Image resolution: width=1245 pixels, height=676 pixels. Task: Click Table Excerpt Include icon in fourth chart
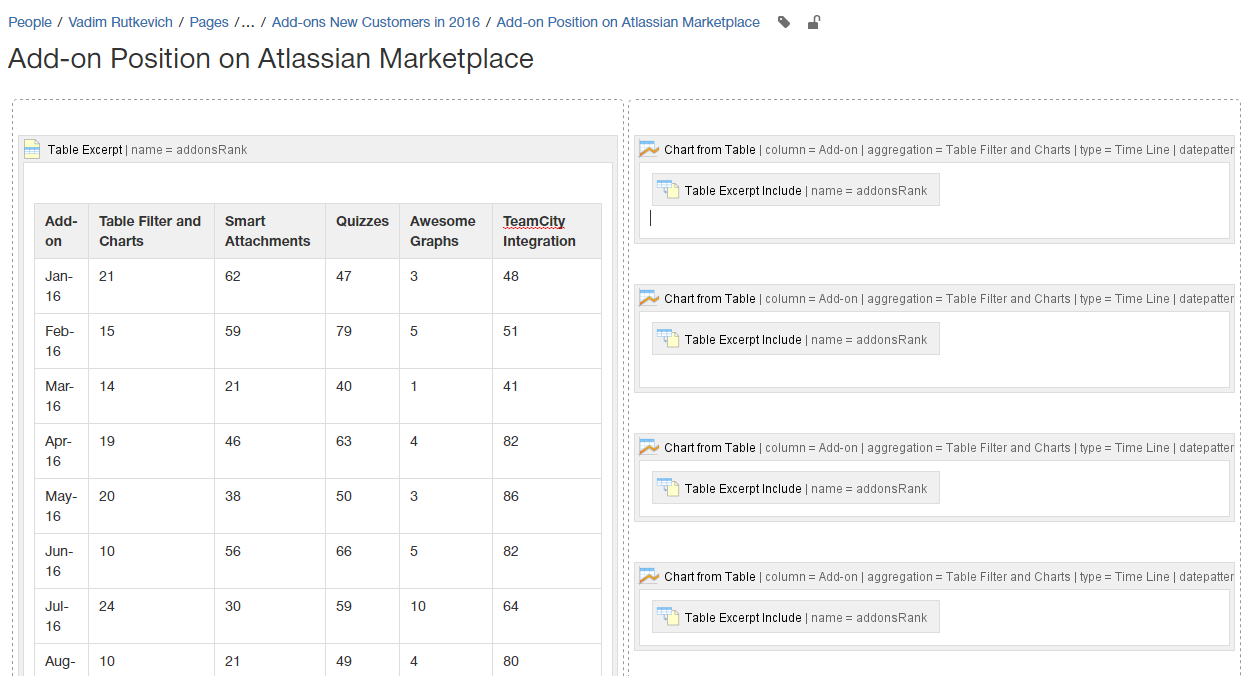coord(668,616)
